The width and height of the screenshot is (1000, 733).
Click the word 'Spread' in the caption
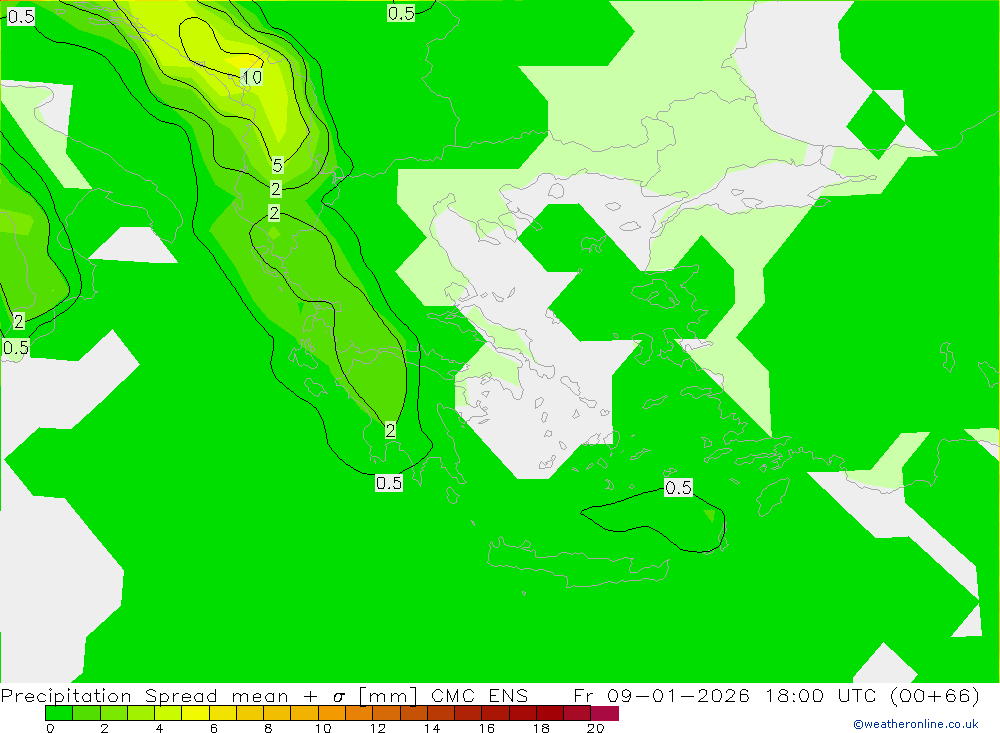181,695
